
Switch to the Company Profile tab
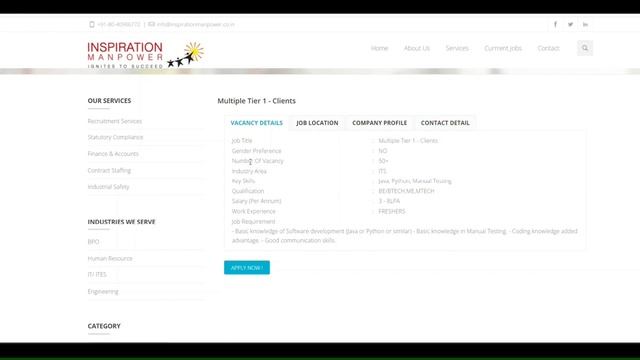380,123
